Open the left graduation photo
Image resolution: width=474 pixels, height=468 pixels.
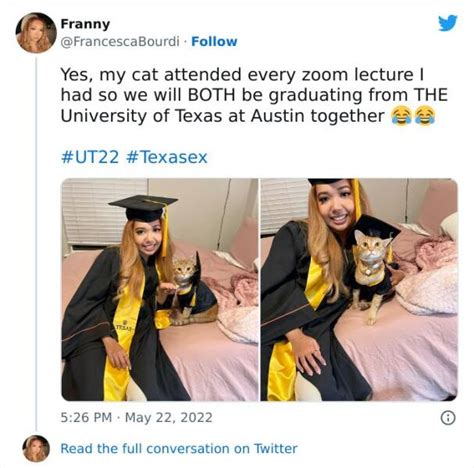coord(160,290)
